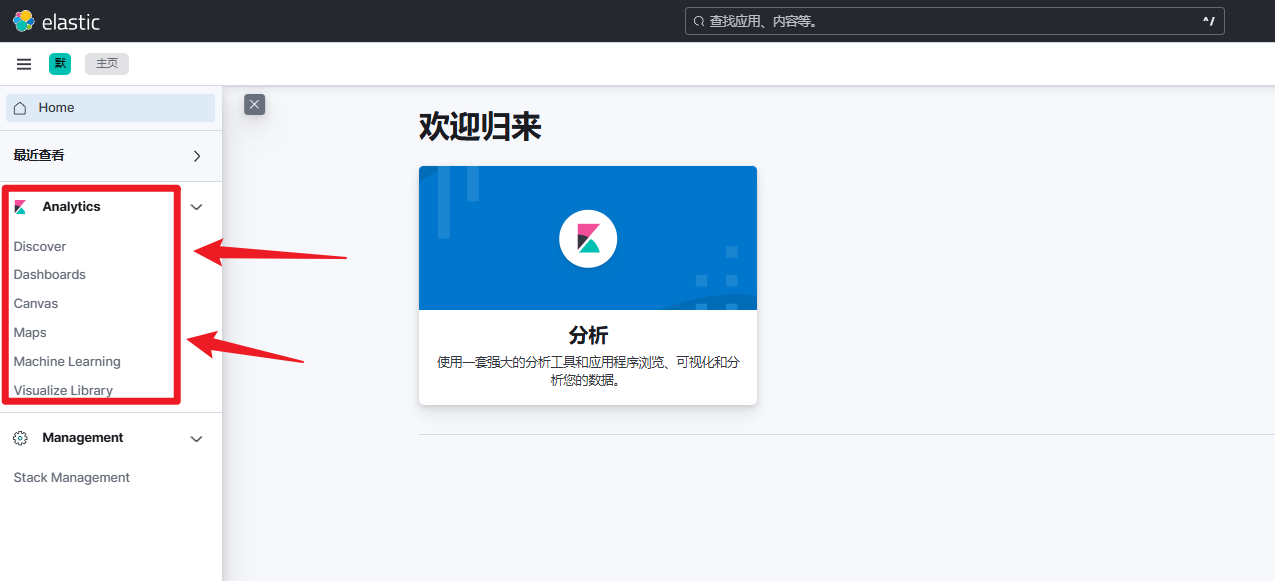Click the Management section heading
The width and height of the screenshot is (1275, 581).
pyautogui.click(x=83, y=438)
